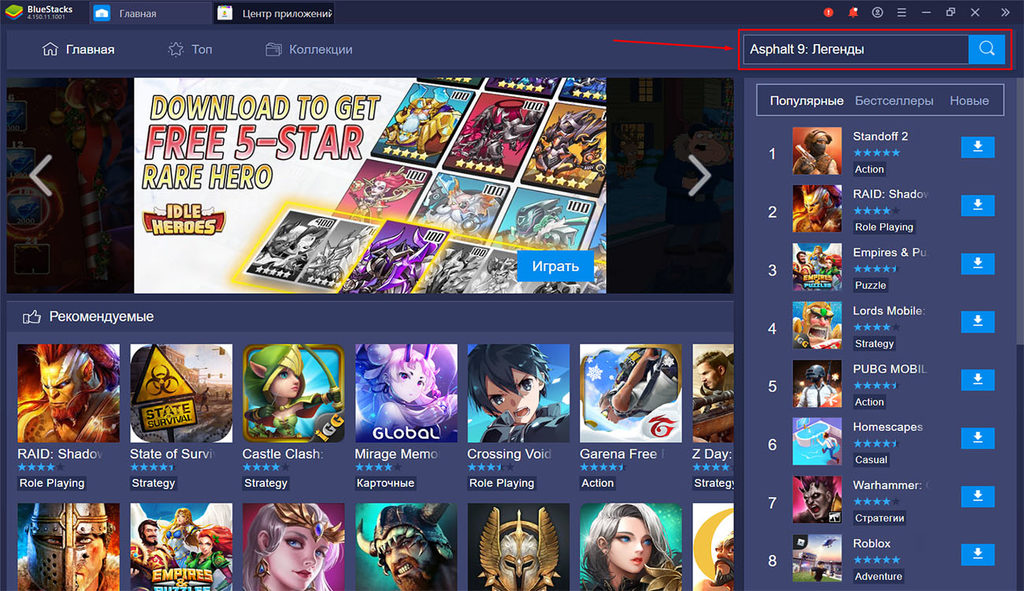Open the account profile icon
The image size is (1024, 591).
pos(877,12)
